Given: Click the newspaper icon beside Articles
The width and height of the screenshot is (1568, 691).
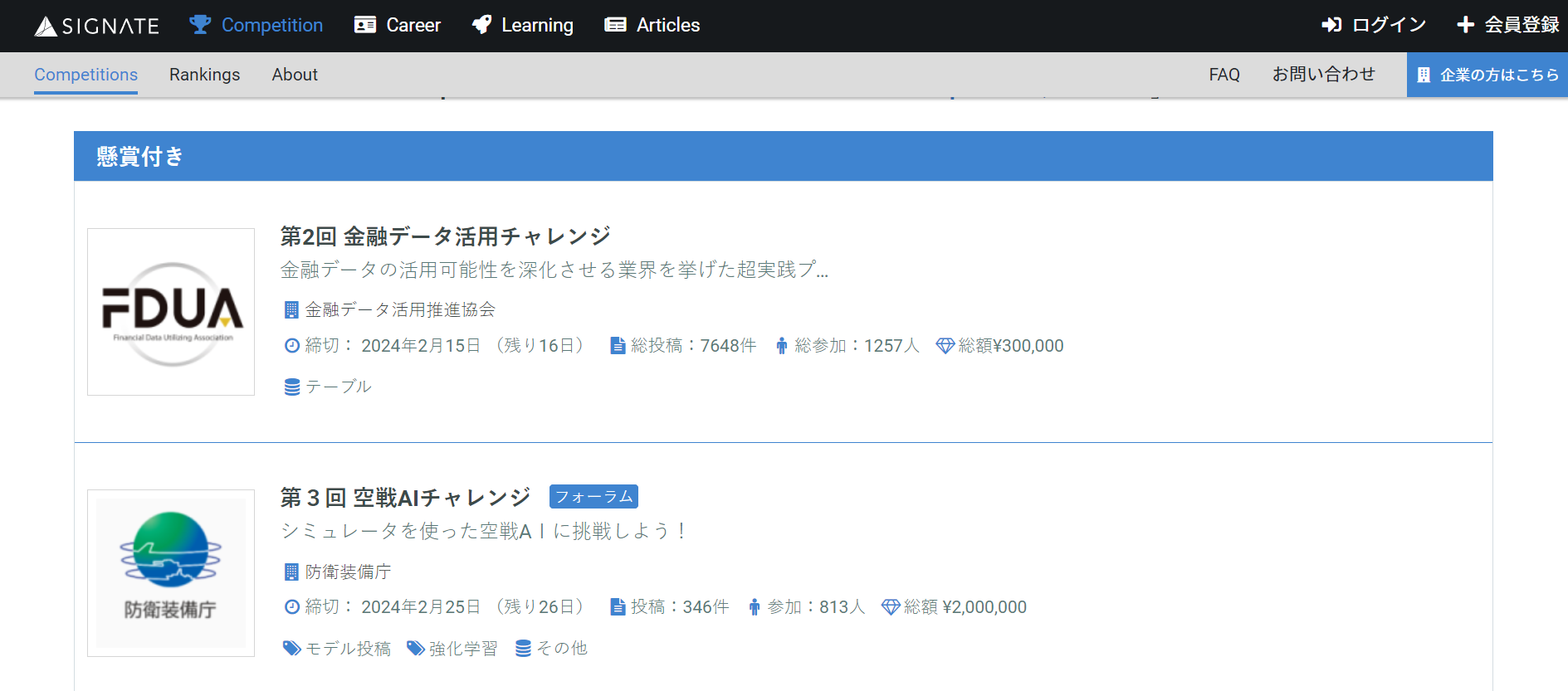Looking at the screenshot, I should (x=616, y=25).
